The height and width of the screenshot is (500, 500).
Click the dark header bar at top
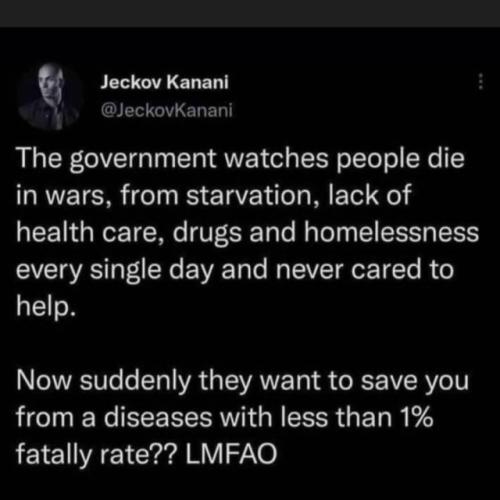(250, 13)
